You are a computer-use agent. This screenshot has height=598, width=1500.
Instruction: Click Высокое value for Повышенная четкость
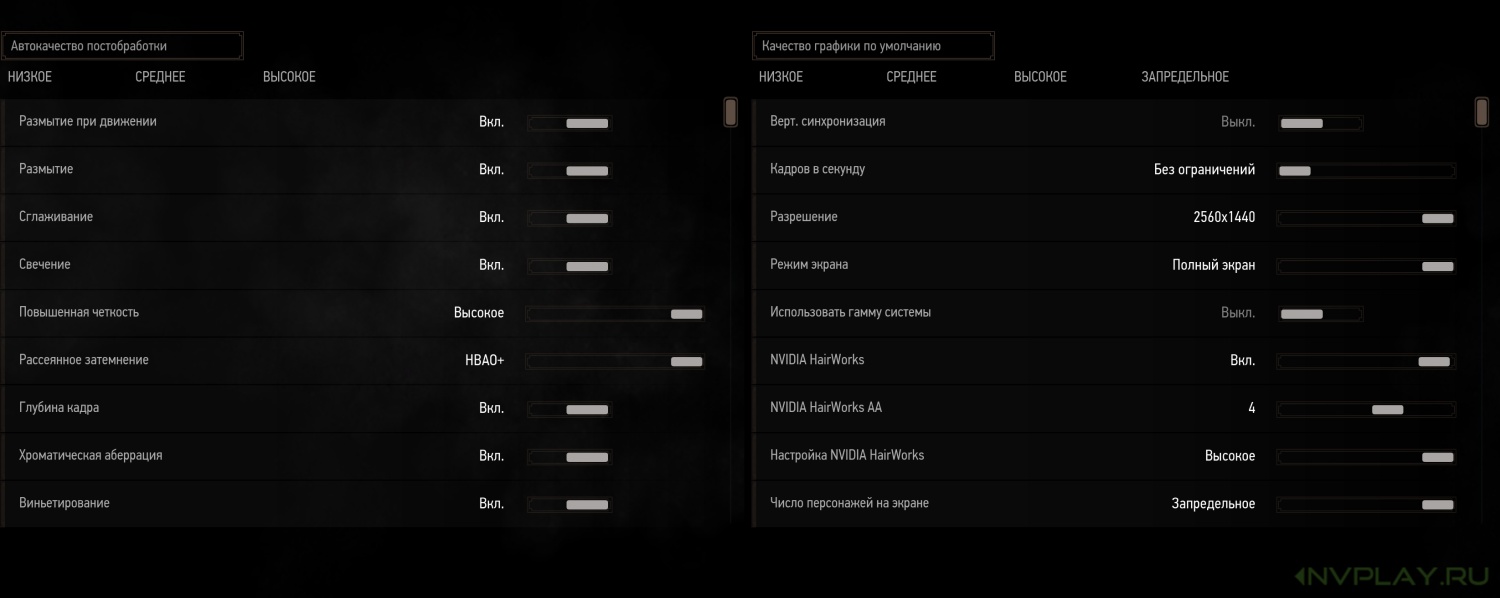pyautogui.click(x=479, y=313)
